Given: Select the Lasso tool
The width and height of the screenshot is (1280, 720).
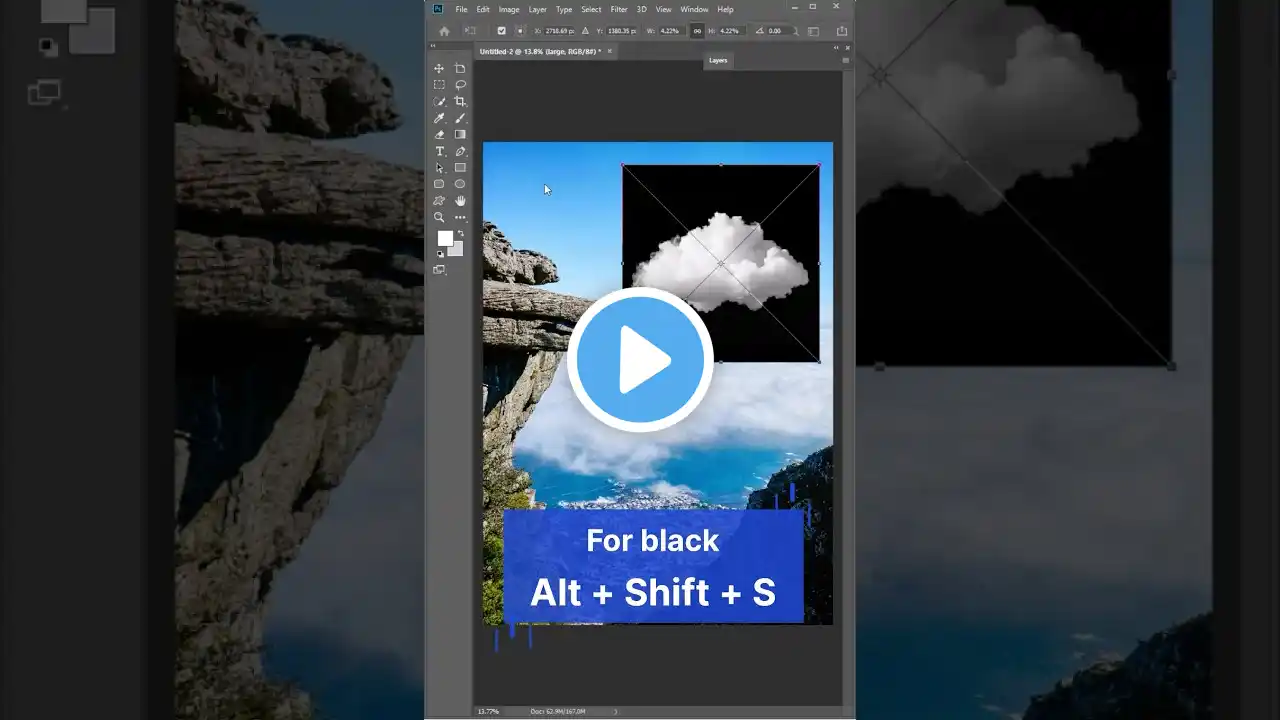Looking at the screenshot, I should [x=460, y=85].
